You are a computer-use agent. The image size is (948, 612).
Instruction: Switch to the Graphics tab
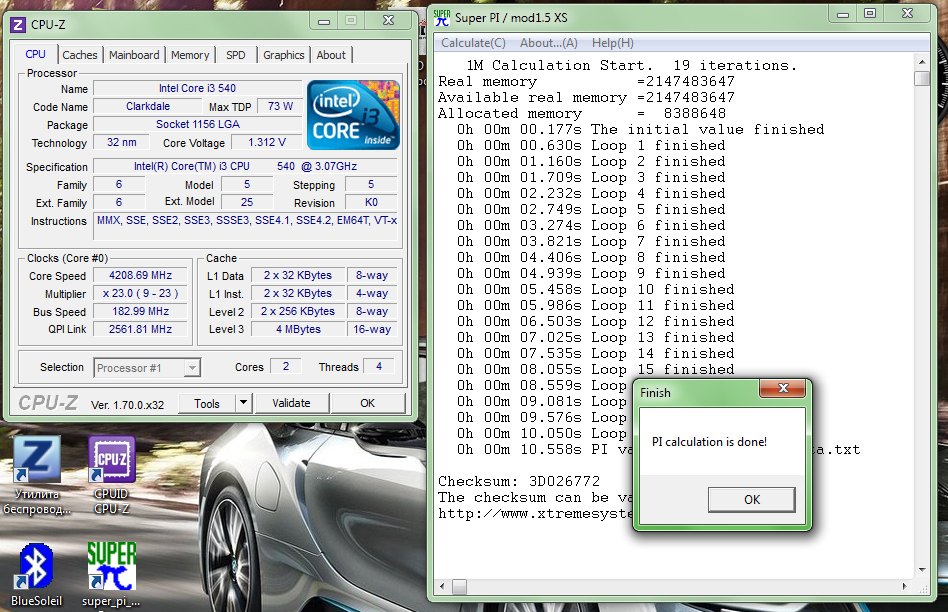[284, 55]
